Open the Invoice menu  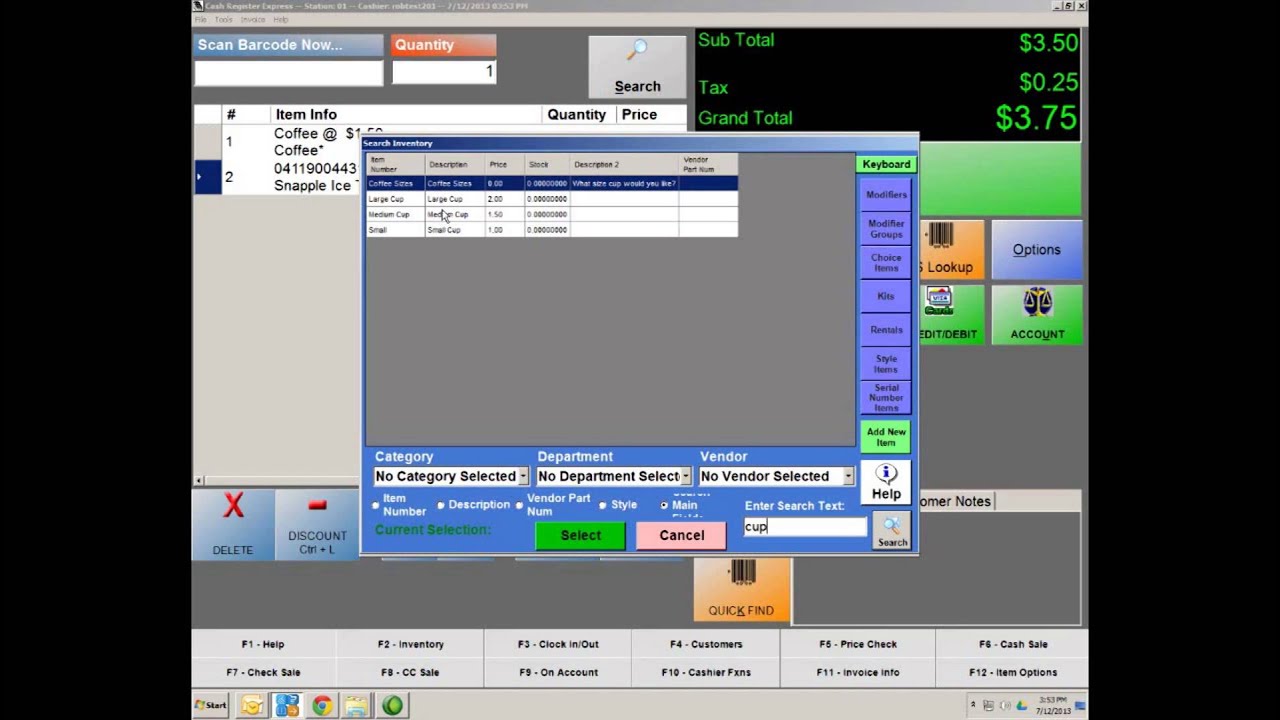click(253, 19)
